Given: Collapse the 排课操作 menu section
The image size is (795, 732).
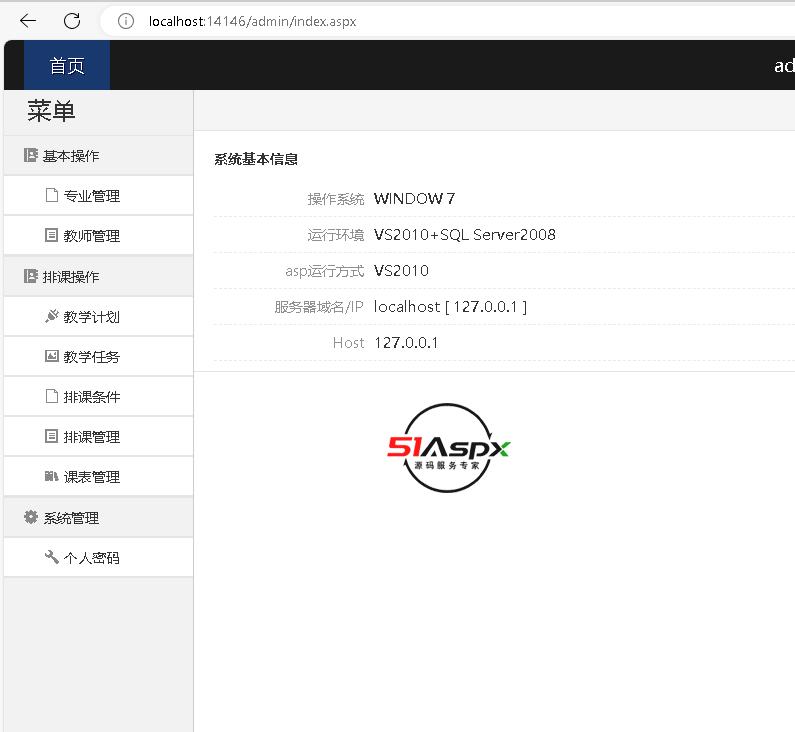Looking at the screenshot, I should 98,277.
